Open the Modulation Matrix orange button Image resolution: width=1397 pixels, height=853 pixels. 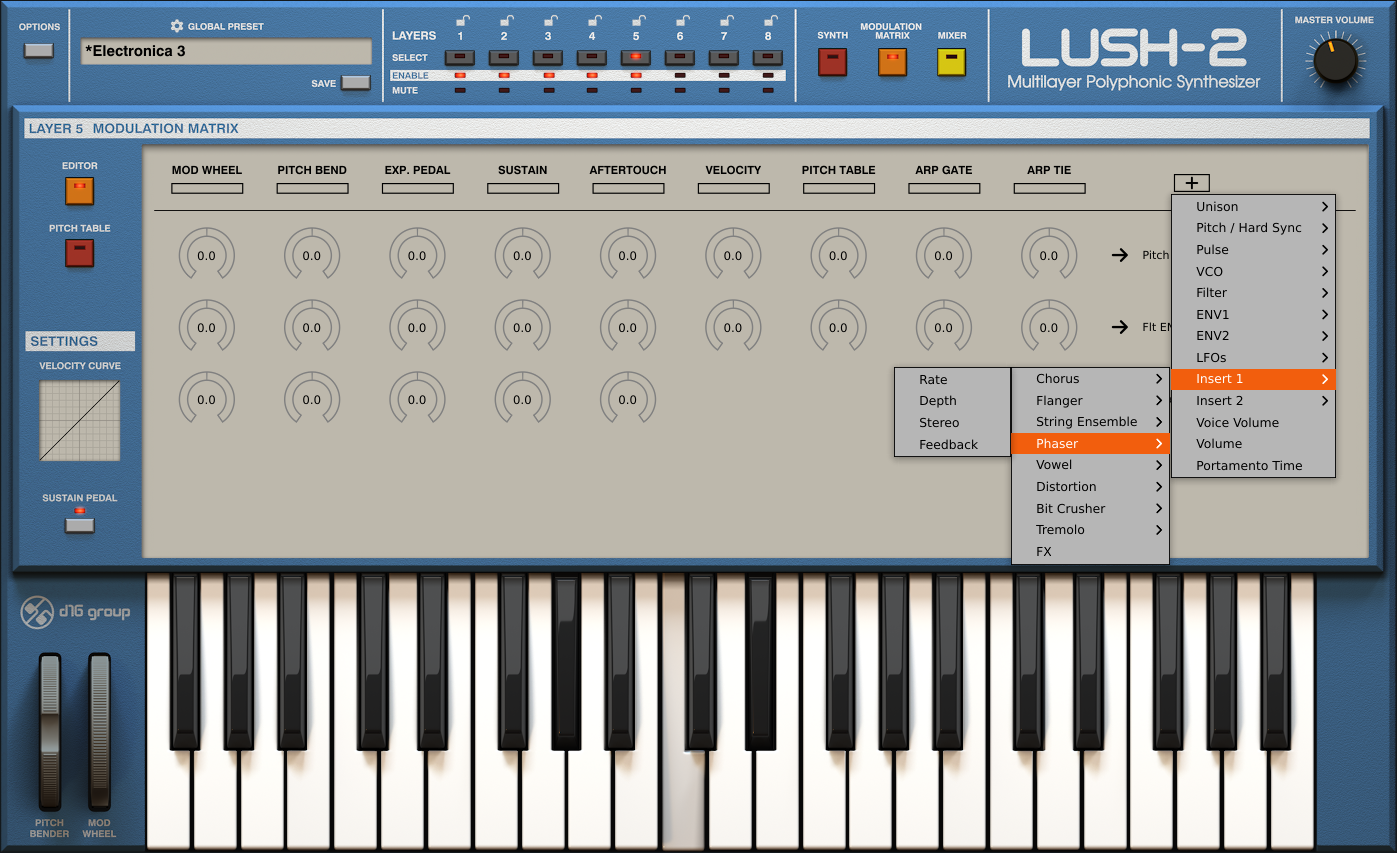coord(892,63)
